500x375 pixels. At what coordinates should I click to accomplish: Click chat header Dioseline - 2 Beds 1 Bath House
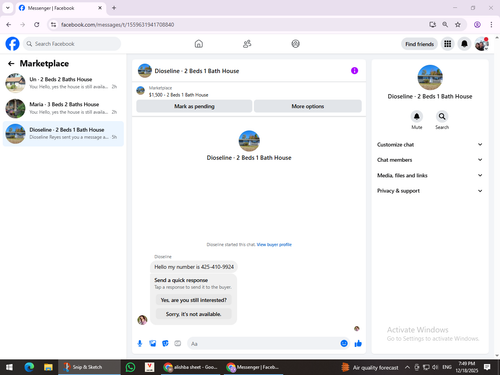tap(197, 71)
